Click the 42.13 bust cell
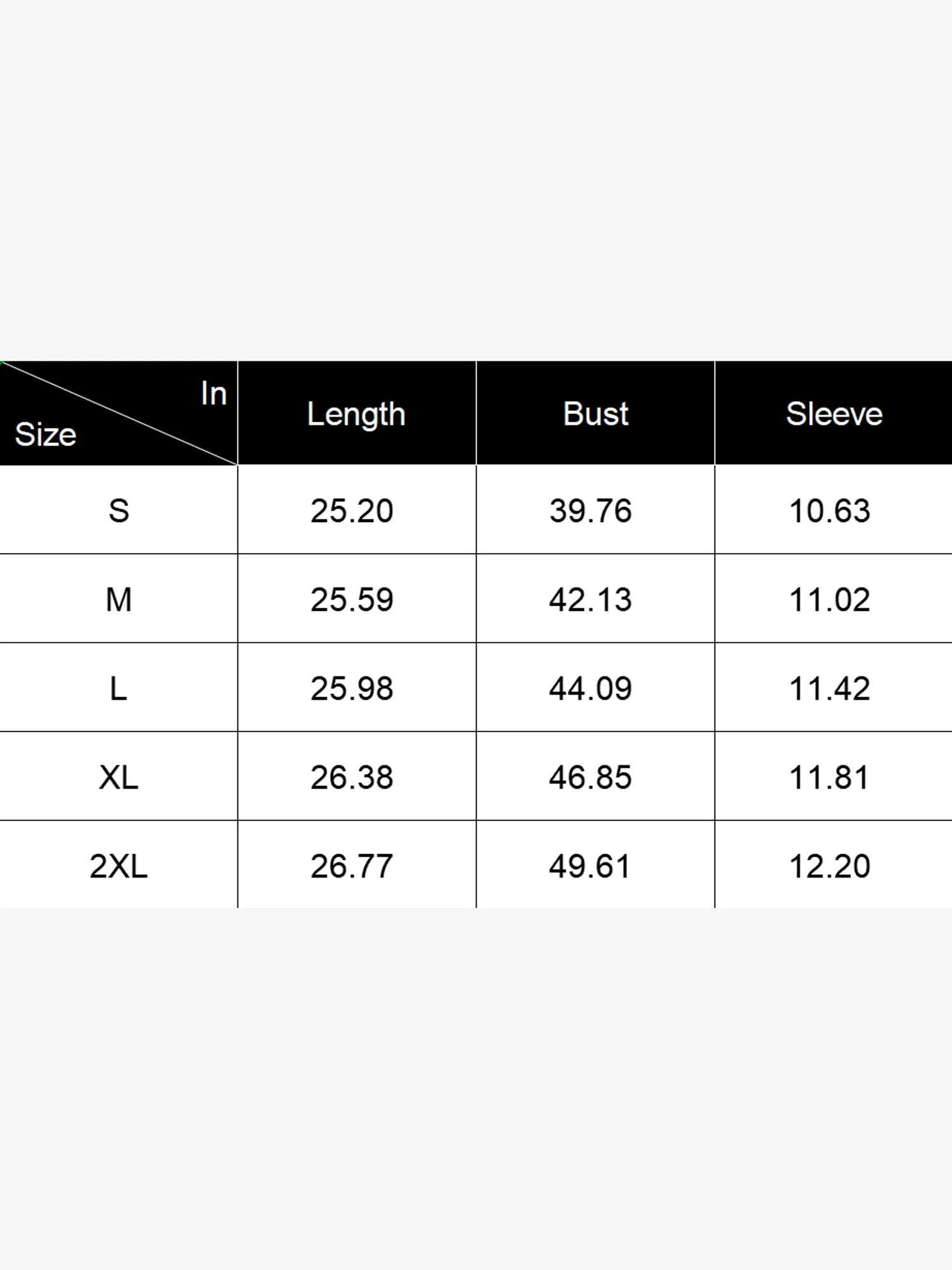 click(590, 599)
